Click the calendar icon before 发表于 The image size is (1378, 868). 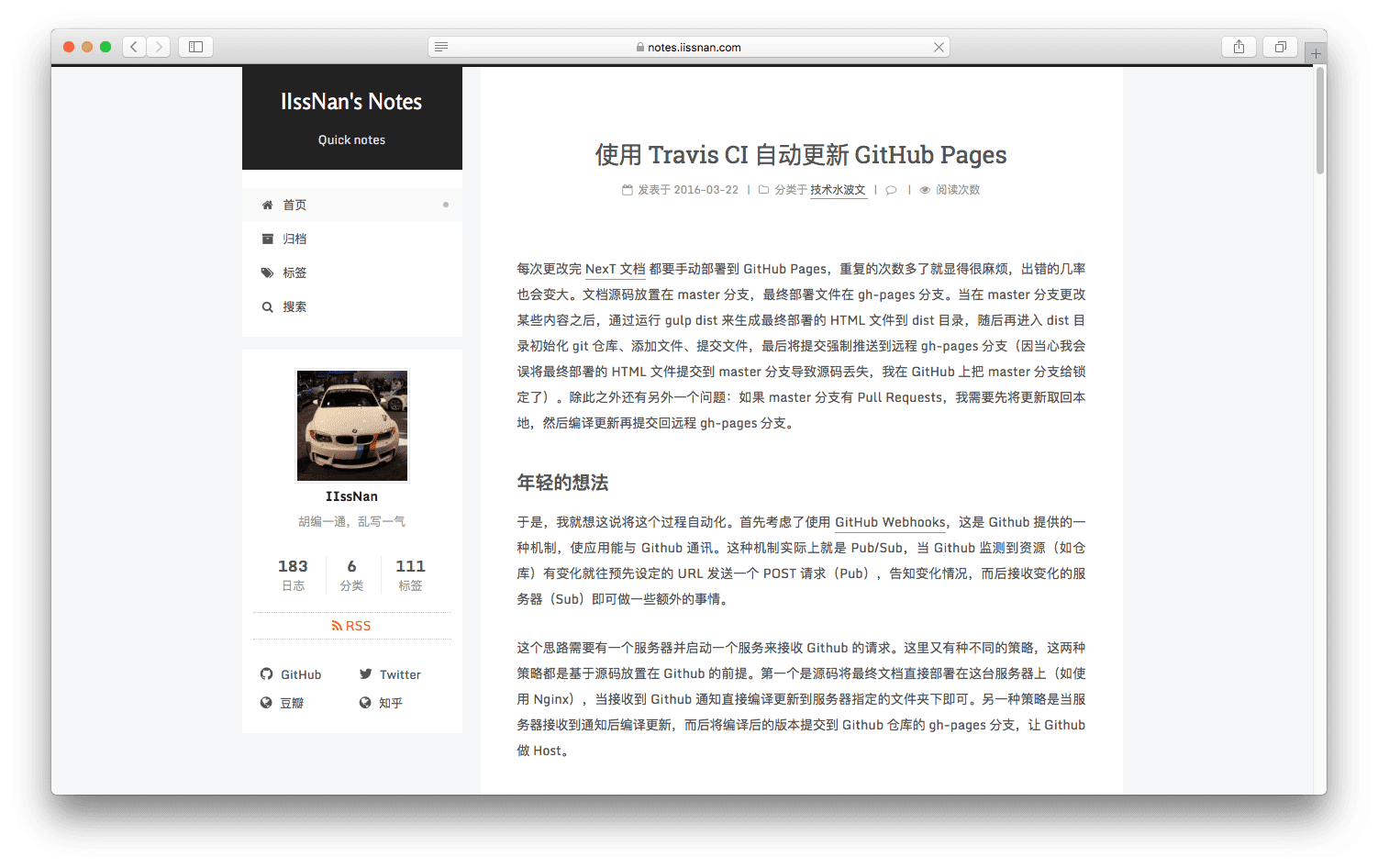[628, 190]
